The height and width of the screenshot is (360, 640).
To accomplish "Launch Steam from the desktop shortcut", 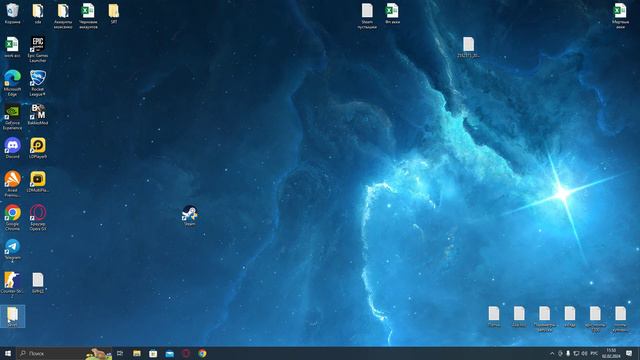I will coord(190,215).
